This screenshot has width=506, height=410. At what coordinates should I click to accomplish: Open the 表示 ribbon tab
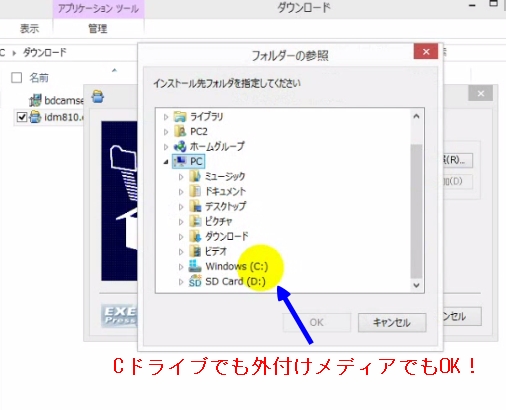[x=29, y=28]
